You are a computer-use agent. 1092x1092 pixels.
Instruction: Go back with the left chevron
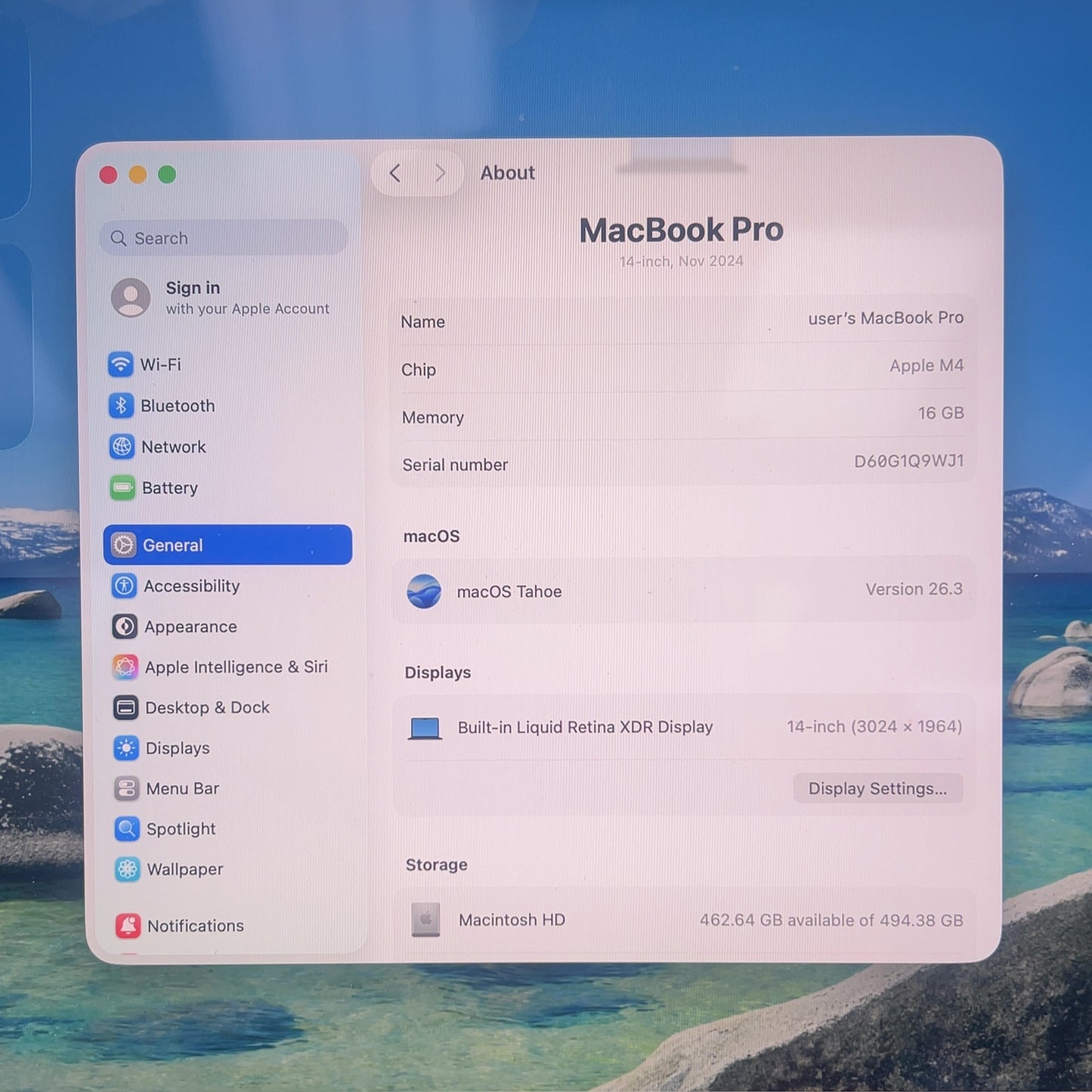tap(395, 174)
